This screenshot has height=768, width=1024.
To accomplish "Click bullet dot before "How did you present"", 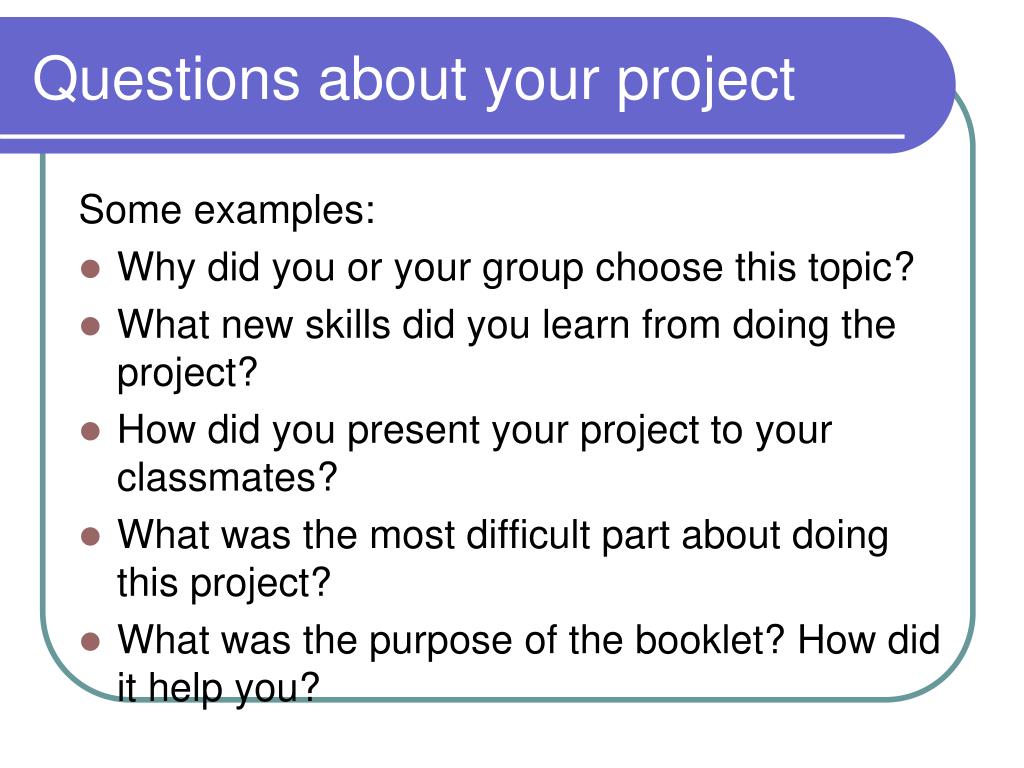I will (90, 431).
